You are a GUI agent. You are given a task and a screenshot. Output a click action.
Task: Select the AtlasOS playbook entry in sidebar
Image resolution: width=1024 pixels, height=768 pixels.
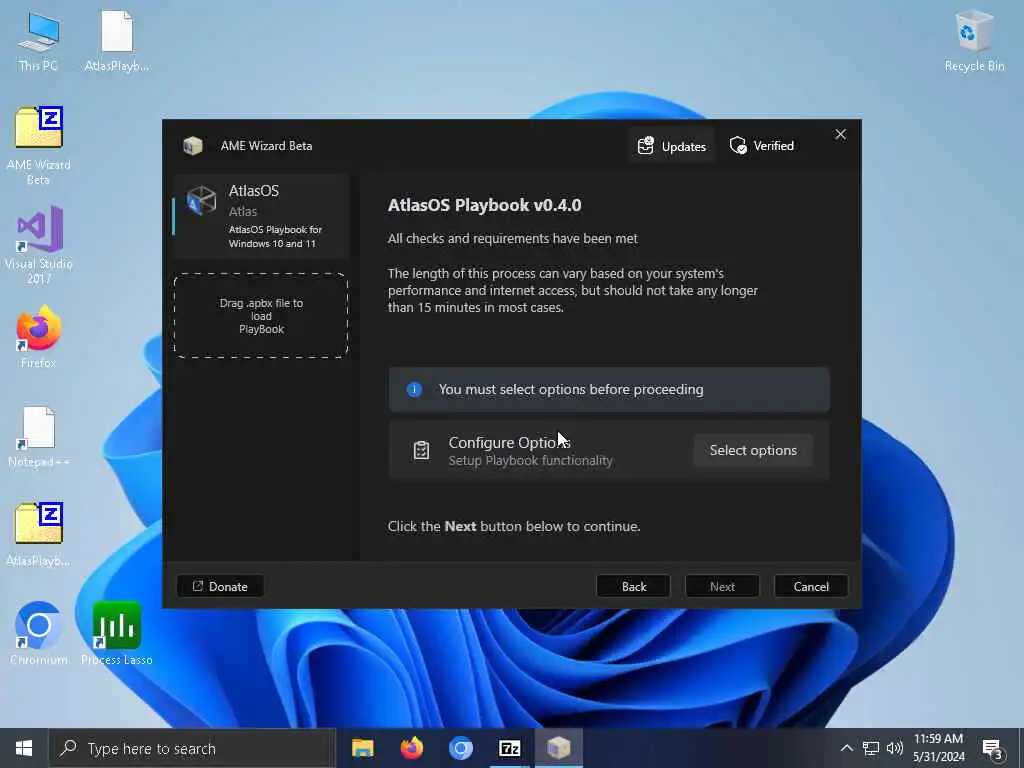coord(261,216)
